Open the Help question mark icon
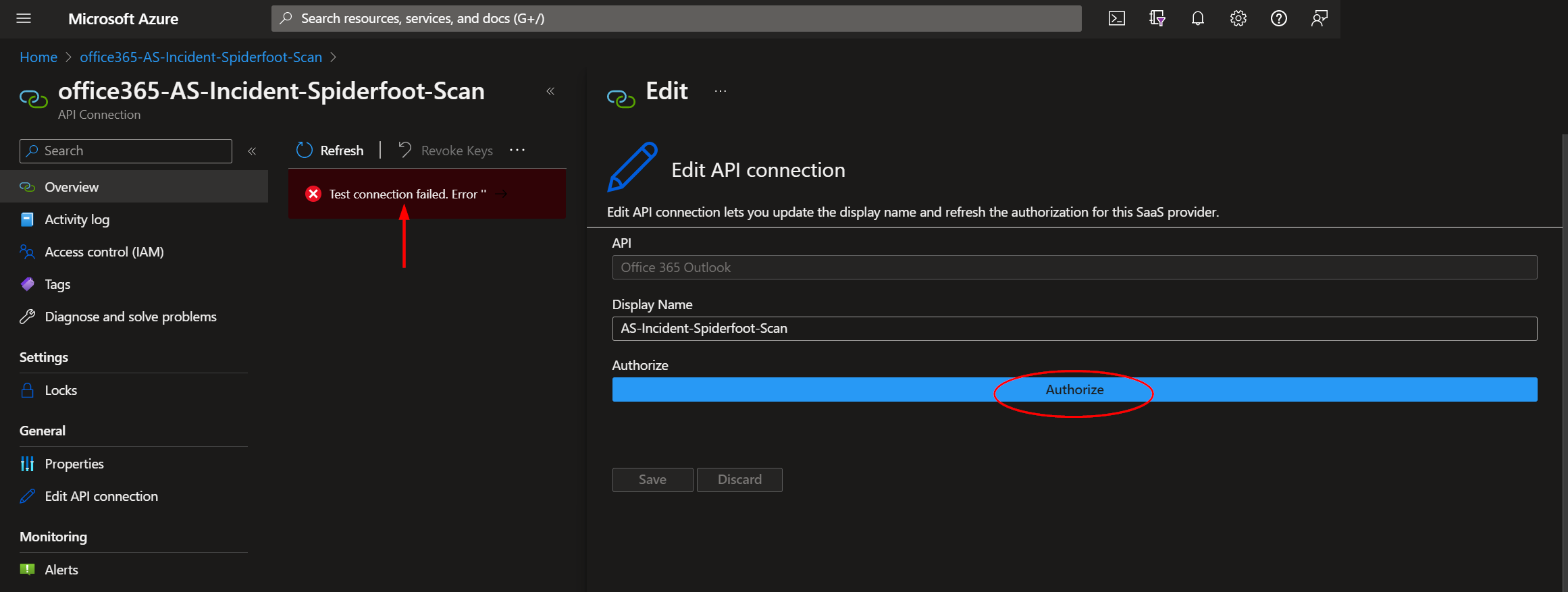This screenshot has height=592, width=1568. click(1279, 18)
